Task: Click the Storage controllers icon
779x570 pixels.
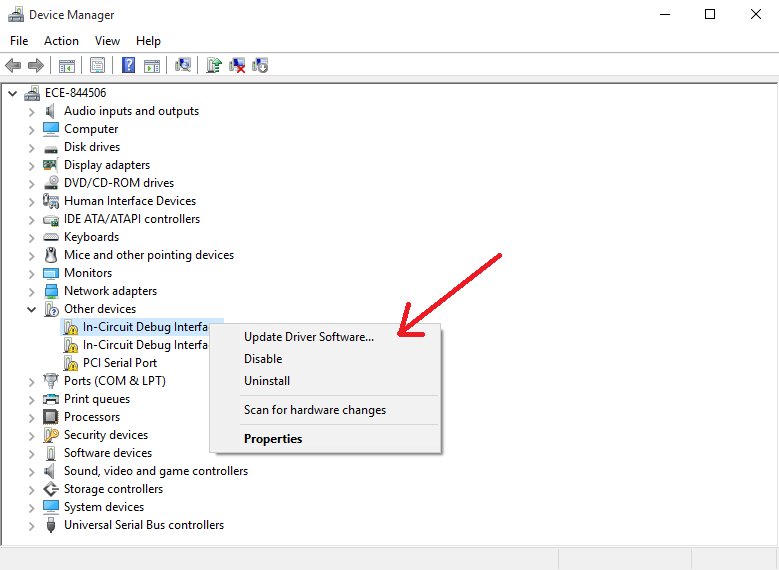Action: tap(51, 489)
